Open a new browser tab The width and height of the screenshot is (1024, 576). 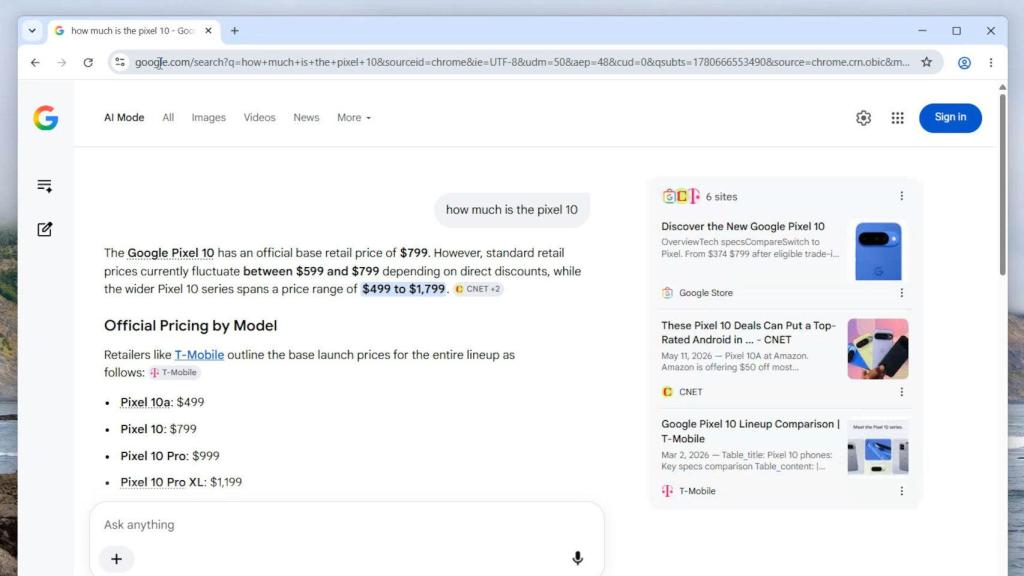point(234,31)
